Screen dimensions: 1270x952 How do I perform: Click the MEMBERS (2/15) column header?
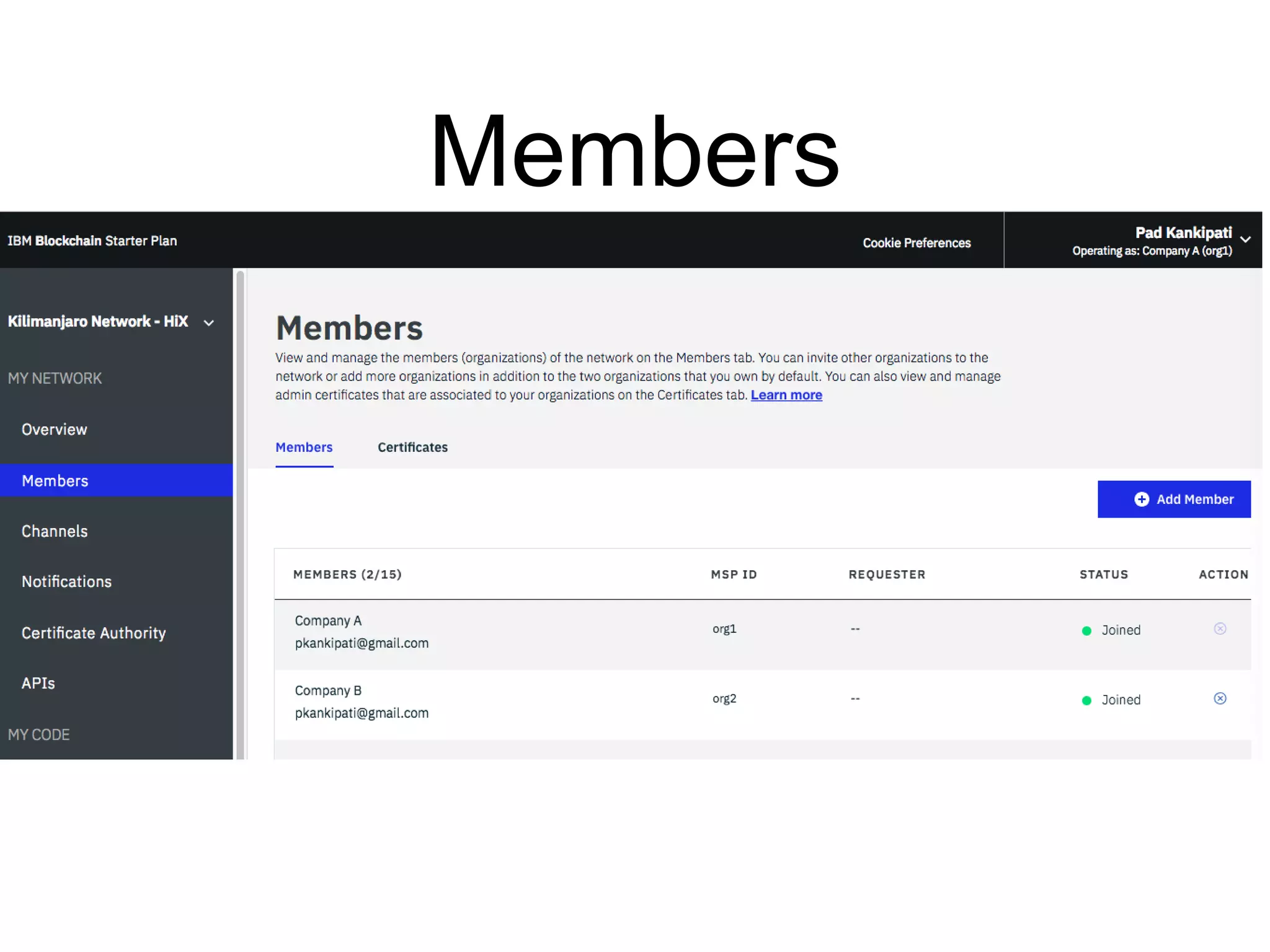point(347,575)
